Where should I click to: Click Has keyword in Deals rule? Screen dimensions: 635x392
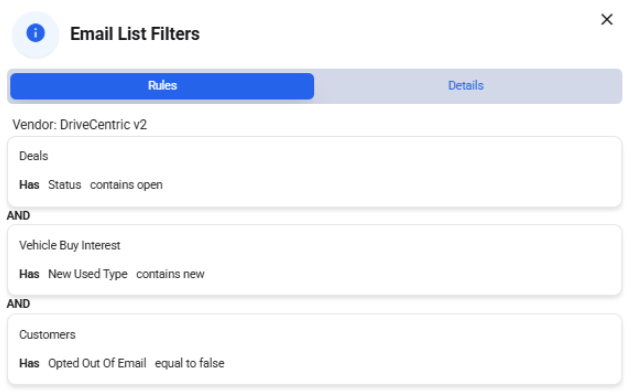[x=29, y=185]
